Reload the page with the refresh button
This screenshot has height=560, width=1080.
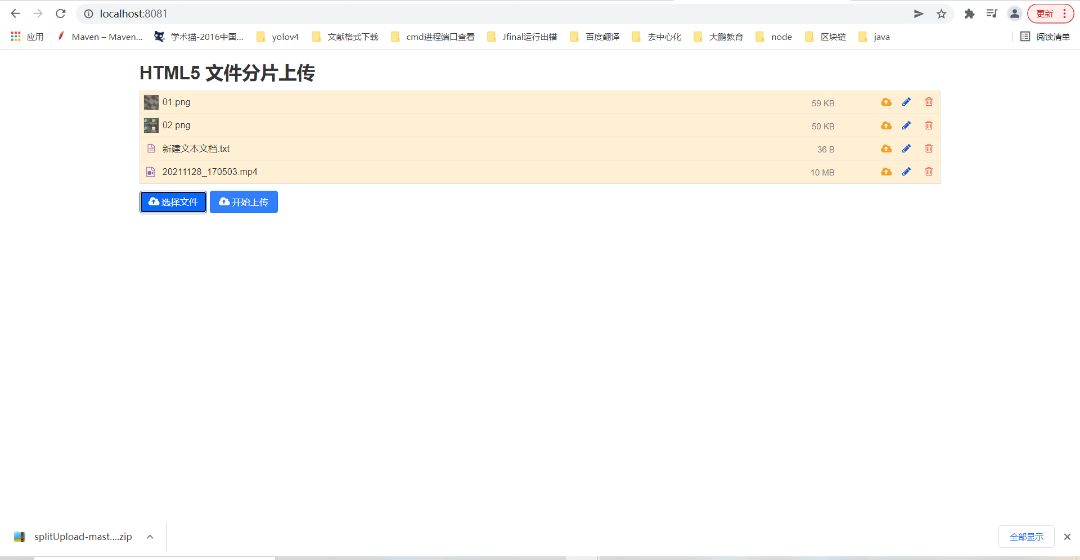60,14
